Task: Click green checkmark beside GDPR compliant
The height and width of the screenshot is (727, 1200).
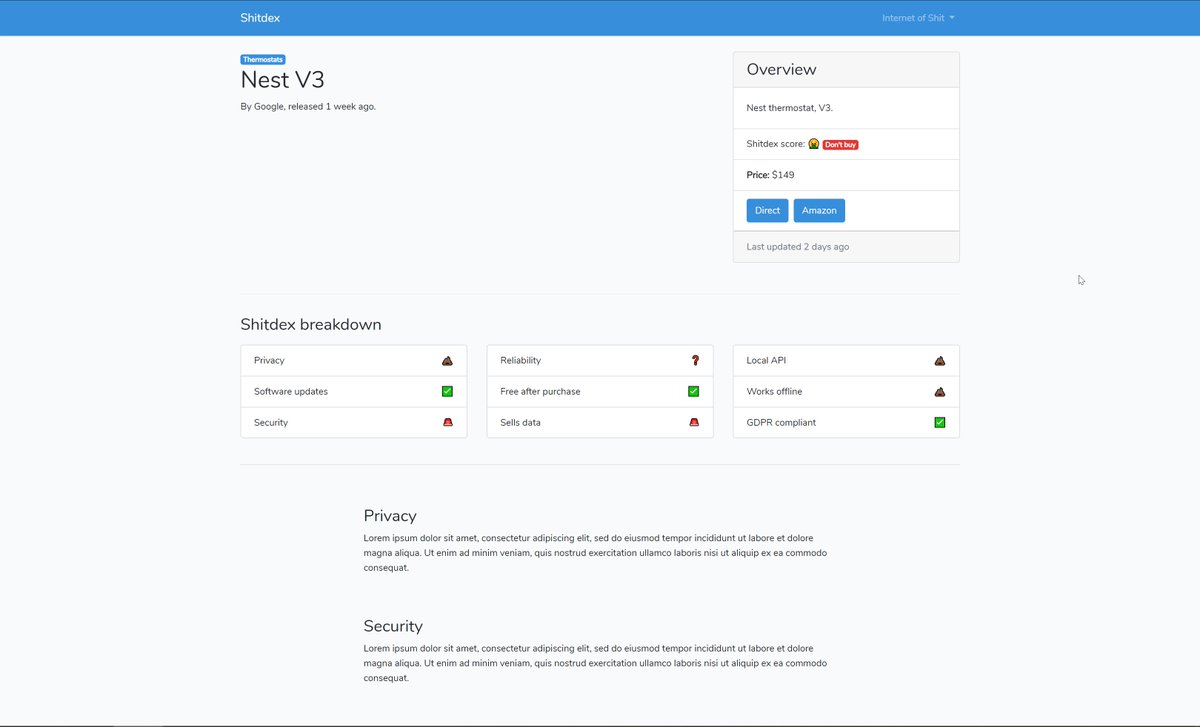Action: pos(939,422)
